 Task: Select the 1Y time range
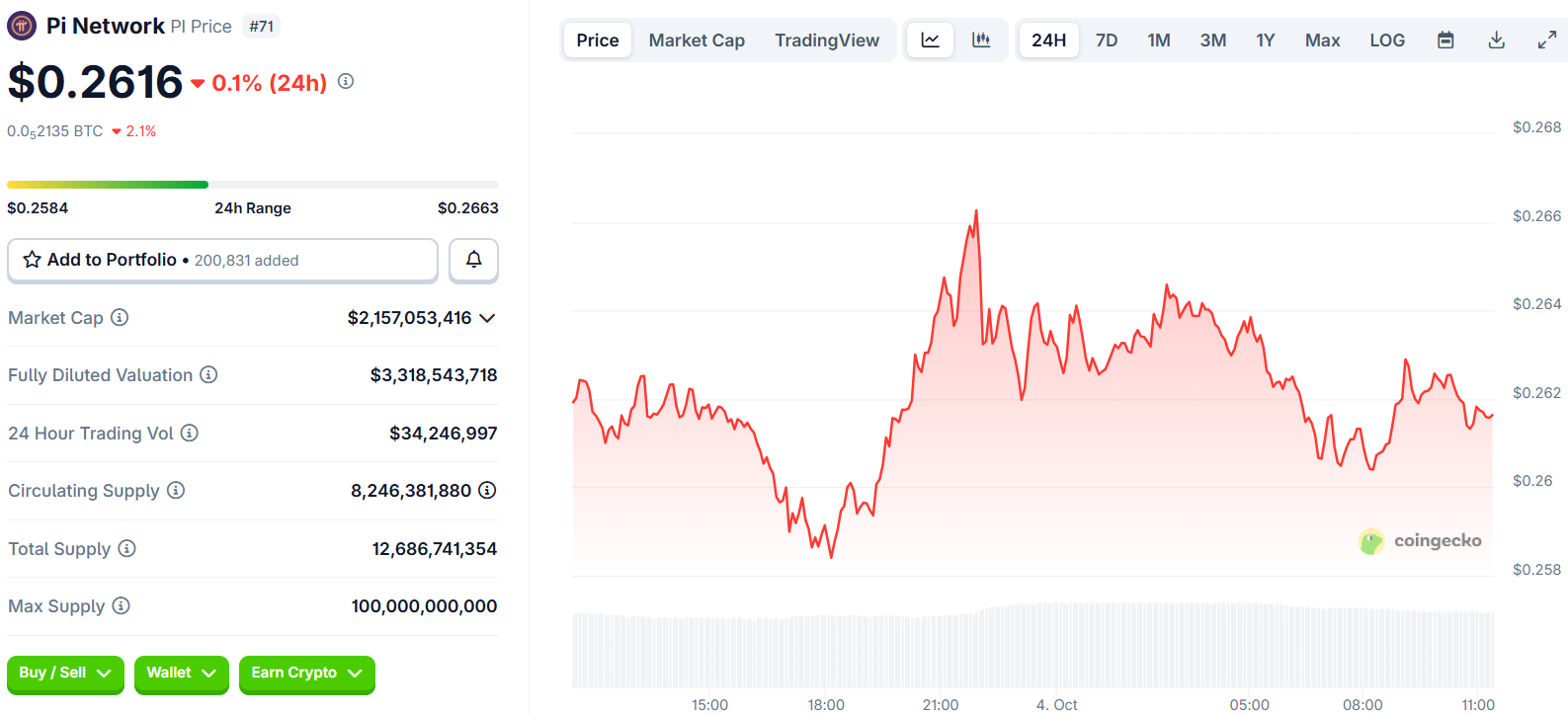(1265, 40)
